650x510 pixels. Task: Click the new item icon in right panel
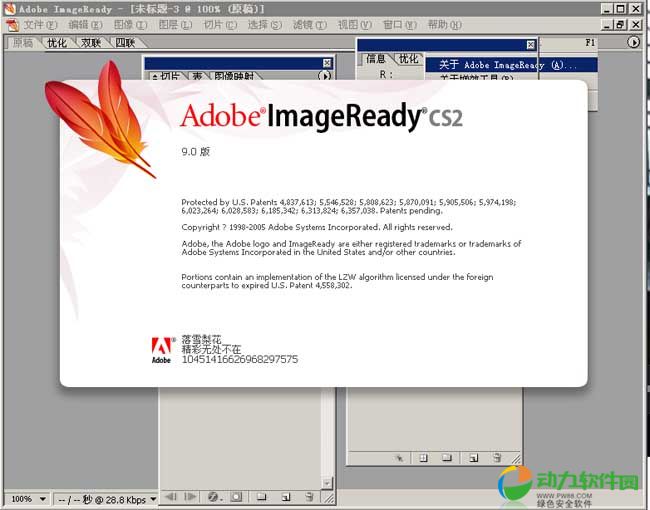[x=472, y=458]
